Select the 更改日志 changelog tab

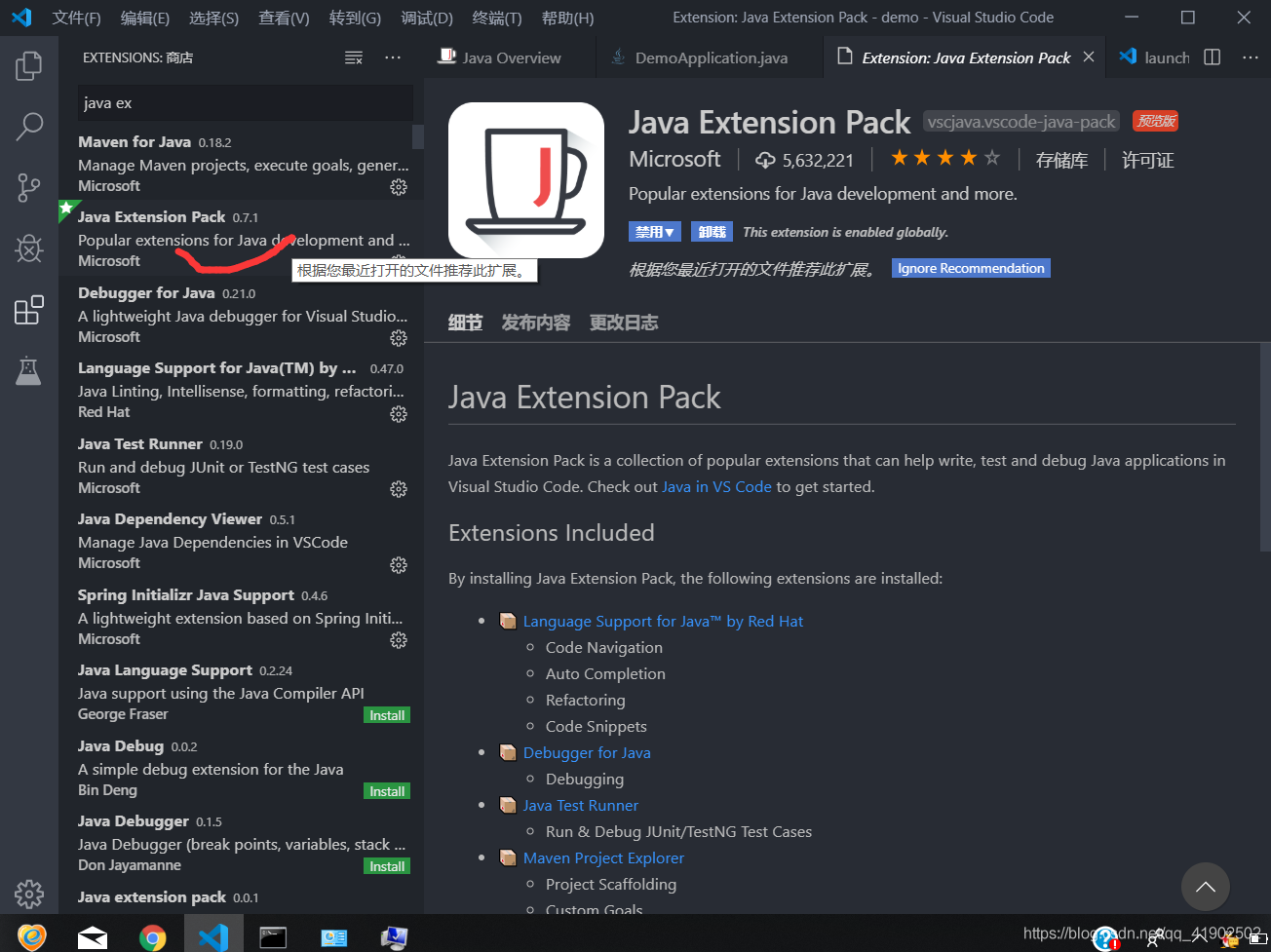click(624, 323)
